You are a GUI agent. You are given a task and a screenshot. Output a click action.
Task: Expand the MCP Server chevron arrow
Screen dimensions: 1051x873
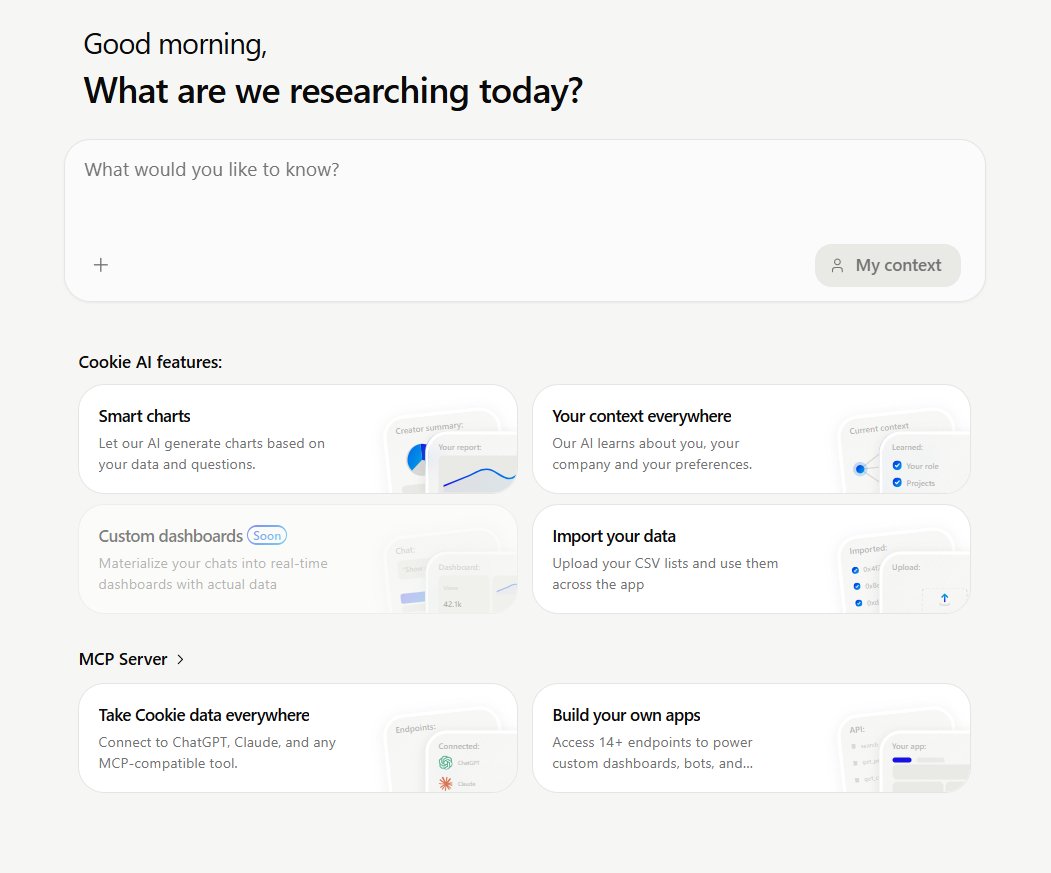coord(180,660)
